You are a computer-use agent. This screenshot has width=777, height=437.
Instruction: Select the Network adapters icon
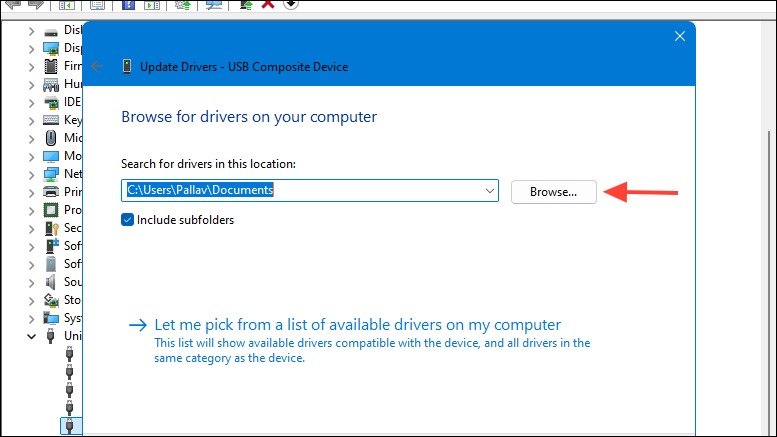point(51,174)
